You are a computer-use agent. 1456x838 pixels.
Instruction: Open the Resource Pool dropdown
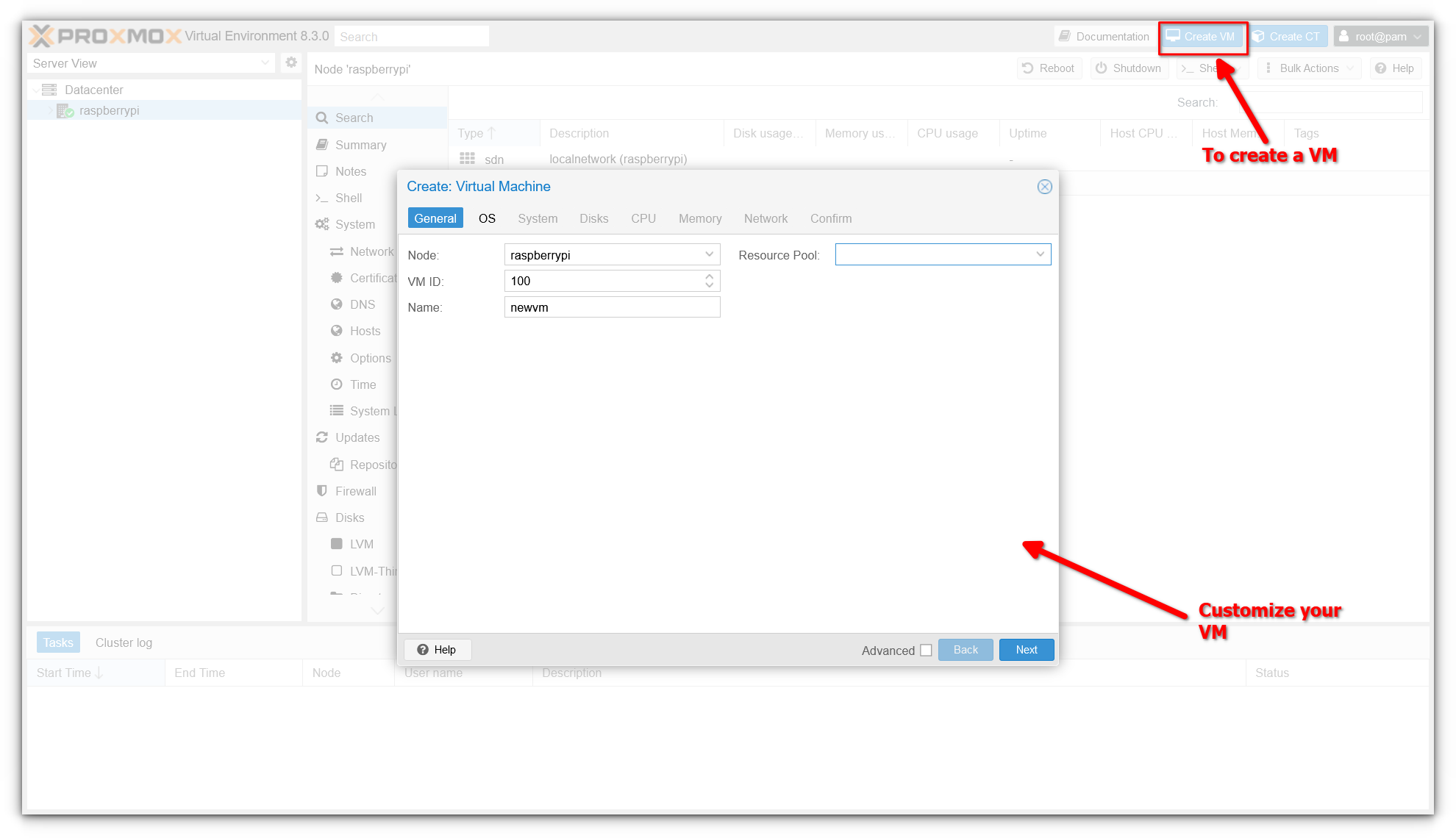click(x=1041, y=254)
